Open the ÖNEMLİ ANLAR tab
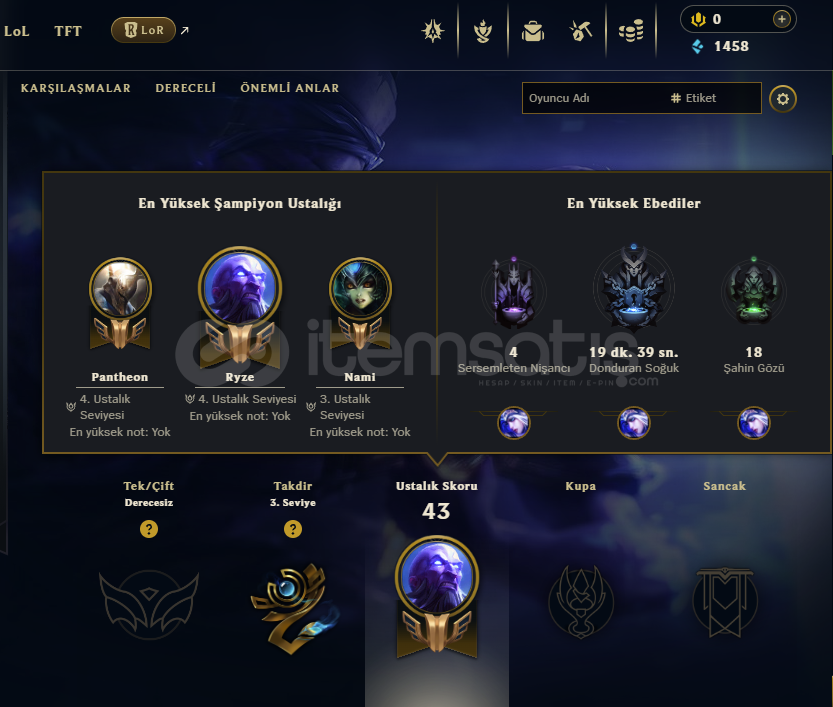The height and width of the screenshot is (707, 833). coord(290,88)
